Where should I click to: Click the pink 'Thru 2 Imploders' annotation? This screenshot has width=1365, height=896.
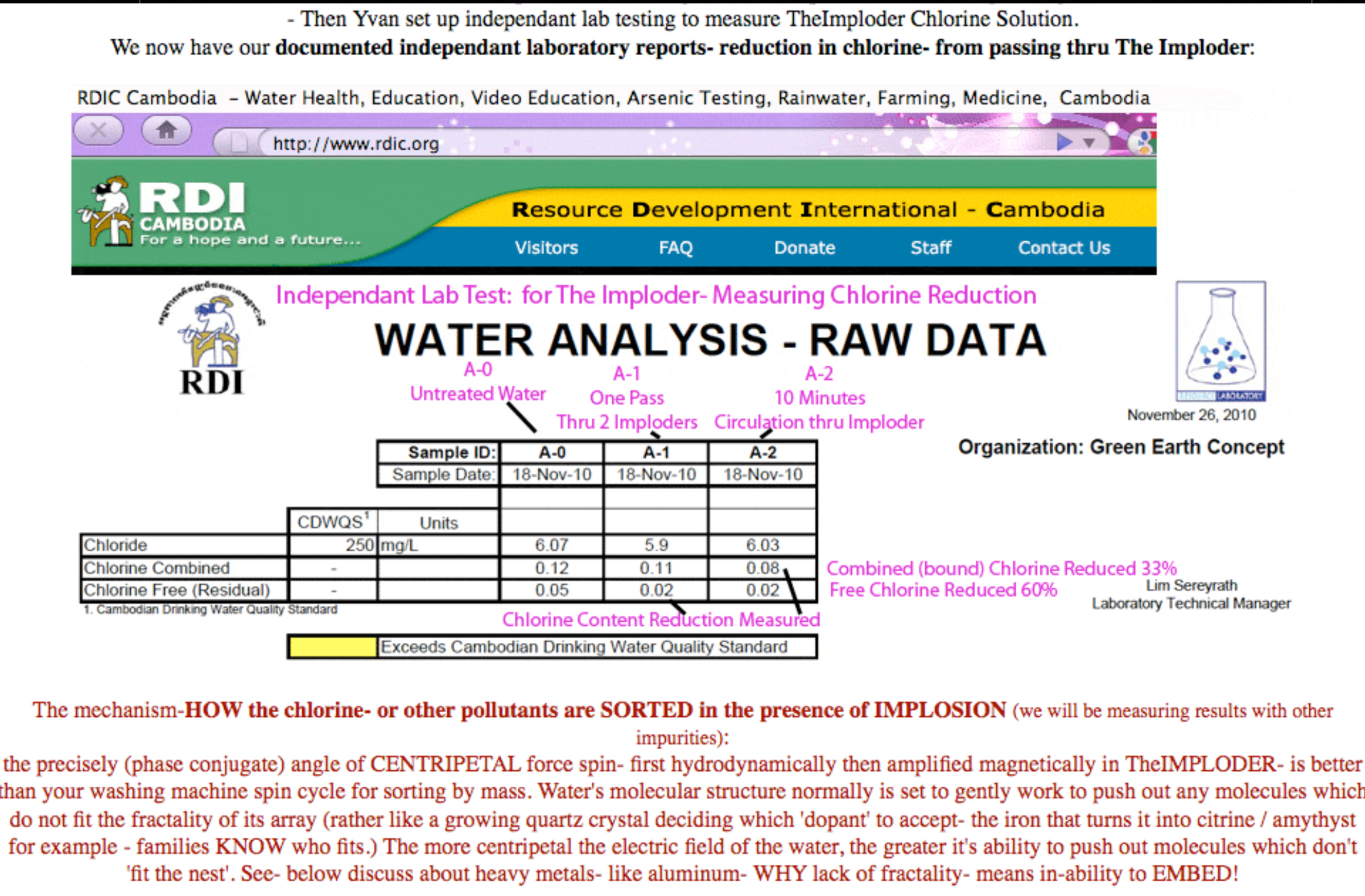(627, 423)
